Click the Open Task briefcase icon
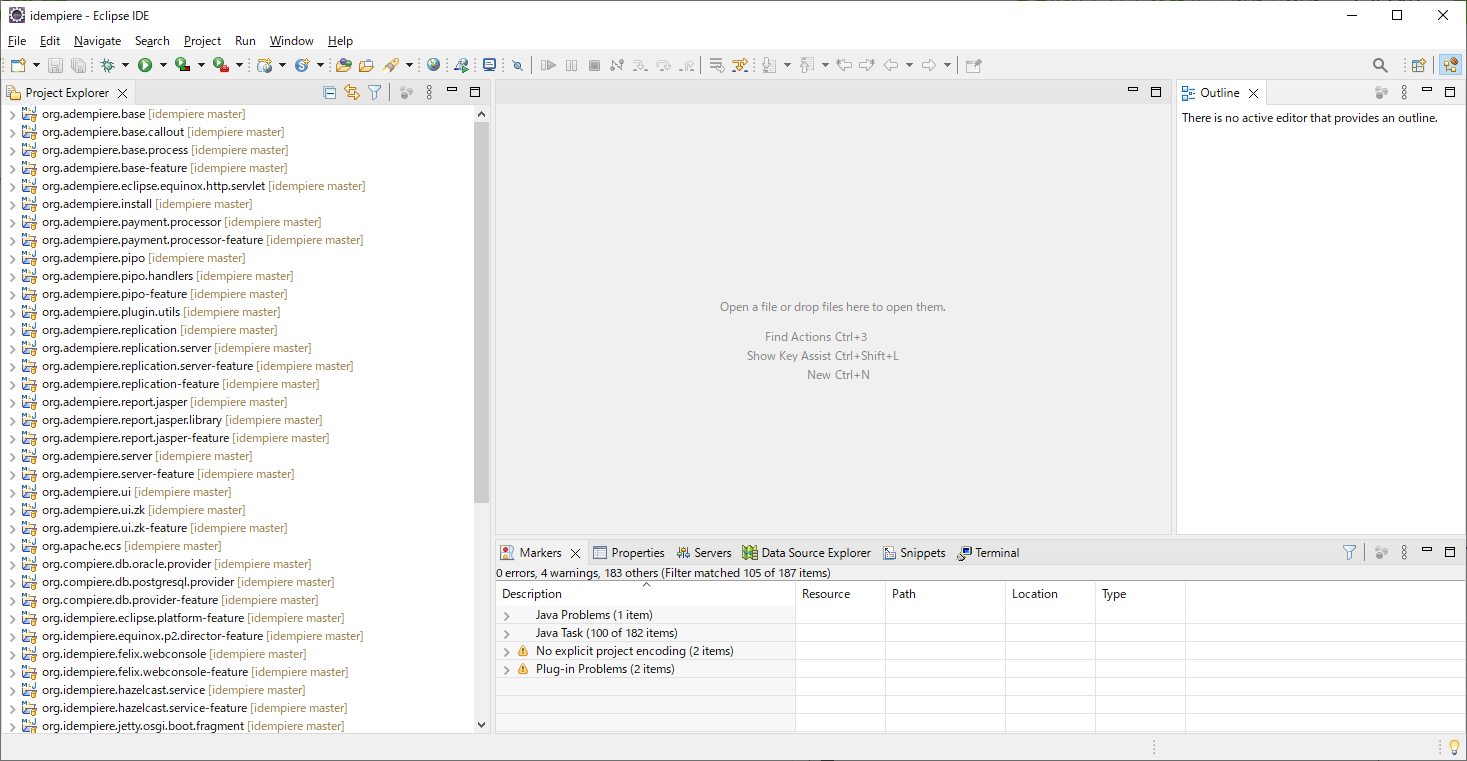The image size is (1467, 761). (x=366, y=65)
